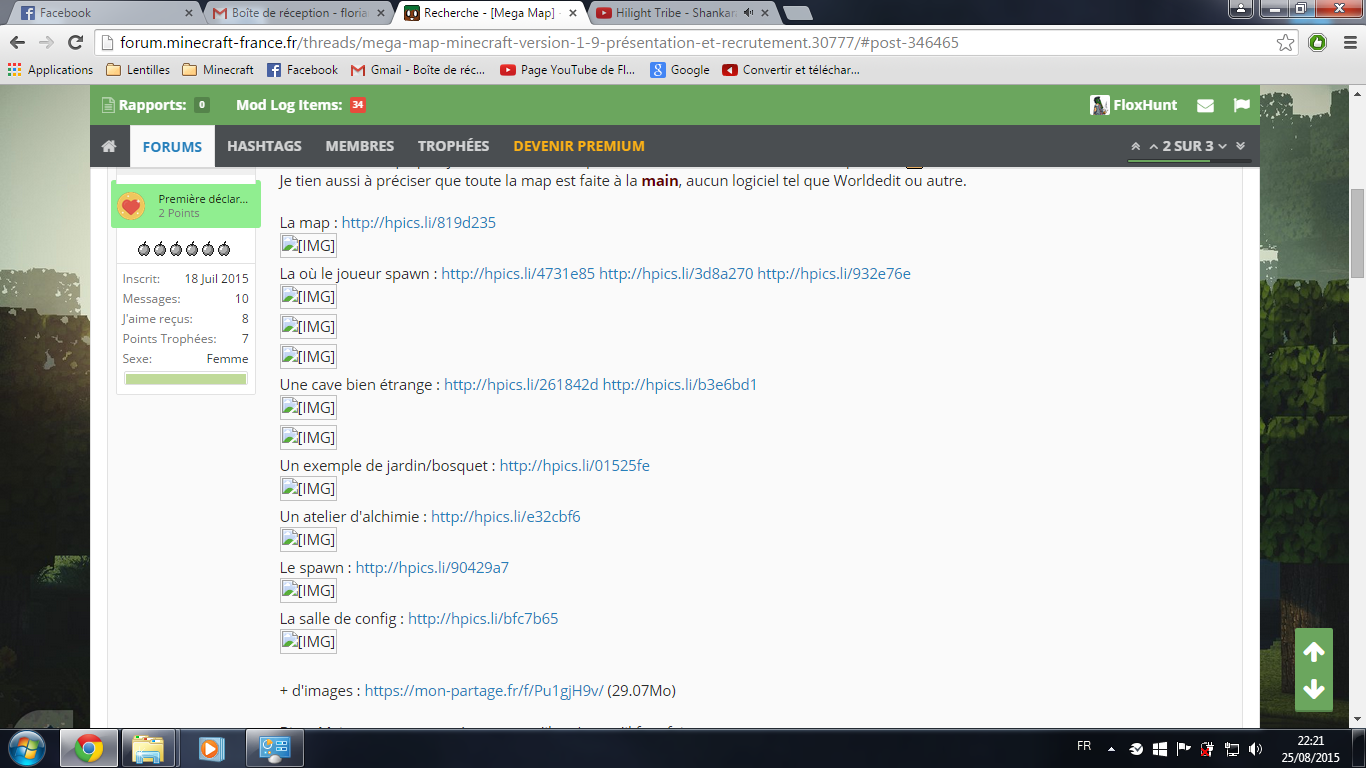Click the page progress bar under 2 SUR 3
This screenshot has width=1366, height=768.
point(1188,160)
